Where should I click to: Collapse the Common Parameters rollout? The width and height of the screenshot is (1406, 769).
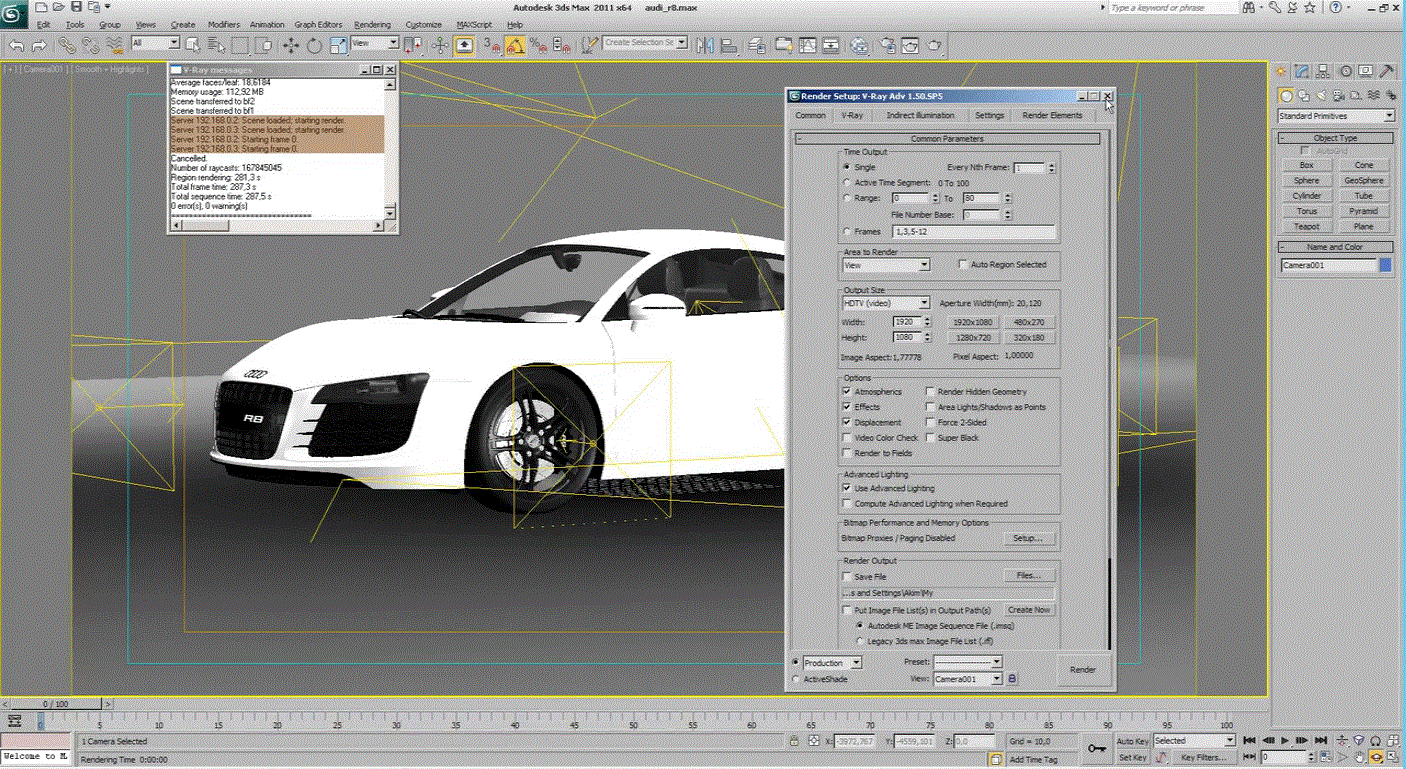(947, 139)
